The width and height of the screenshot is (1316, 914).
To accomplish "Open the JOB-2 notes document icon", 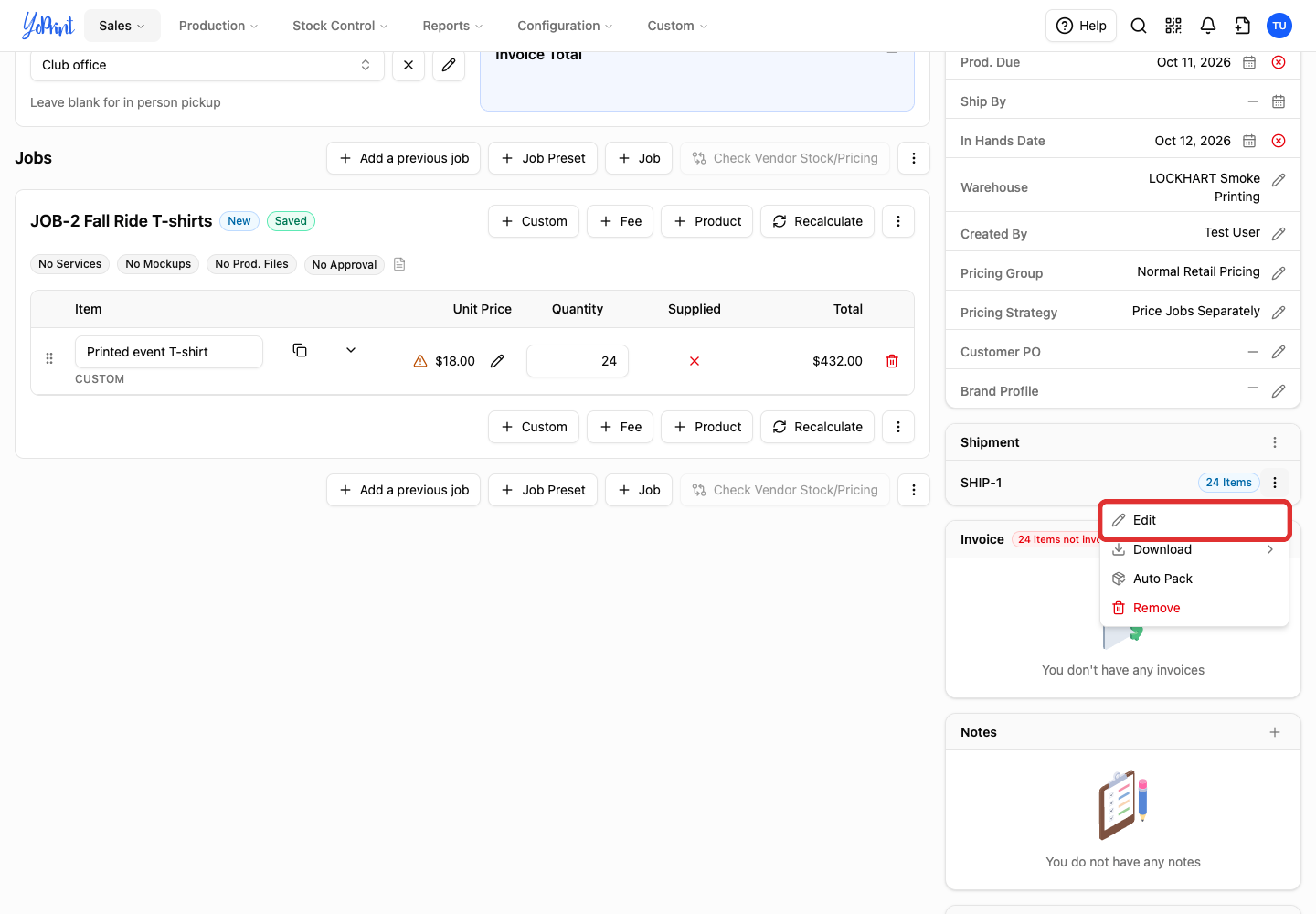I will pyautogui.click(x=399, y=264).
